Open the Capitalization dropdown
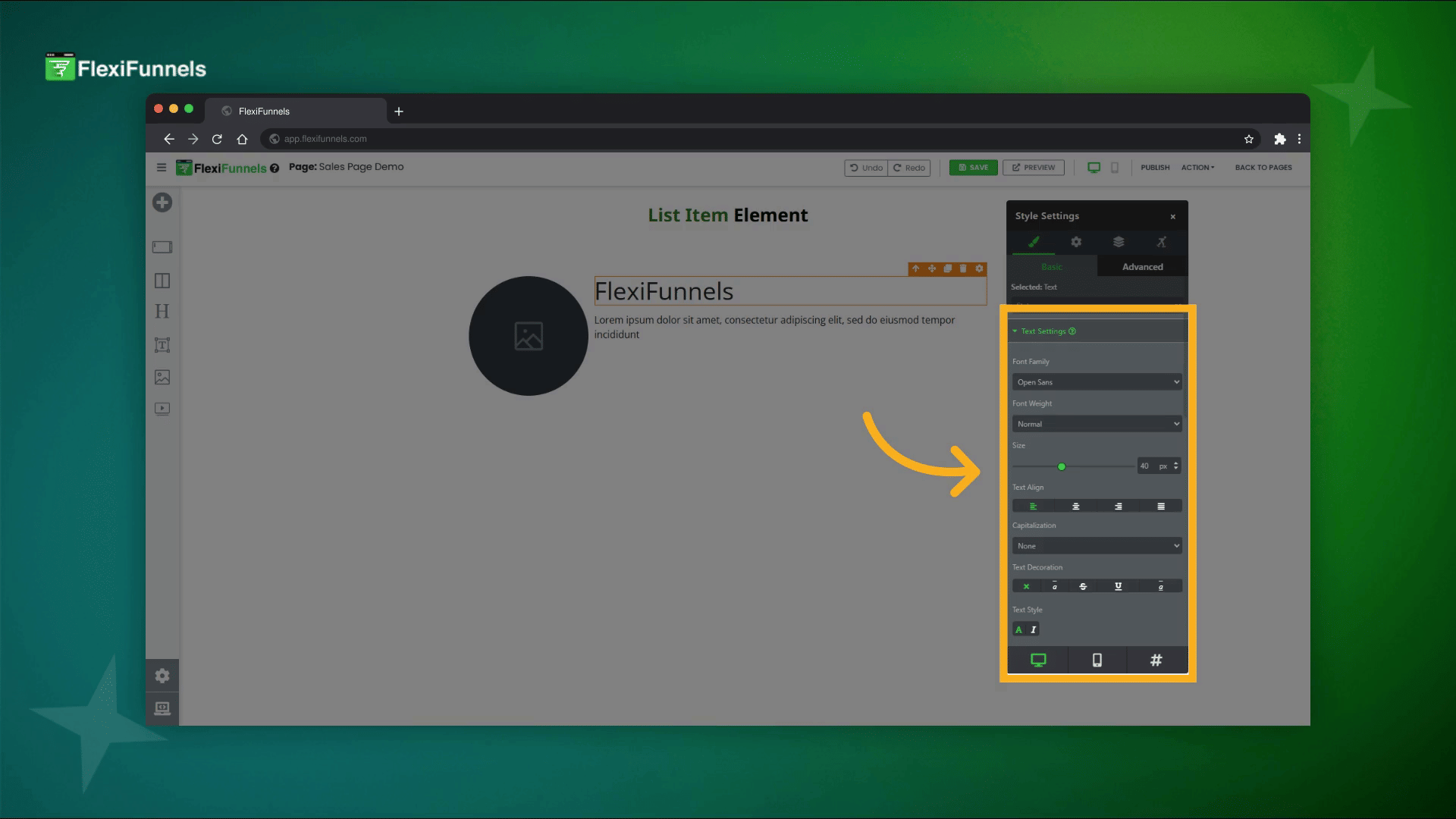 [x=1097, y=546]
